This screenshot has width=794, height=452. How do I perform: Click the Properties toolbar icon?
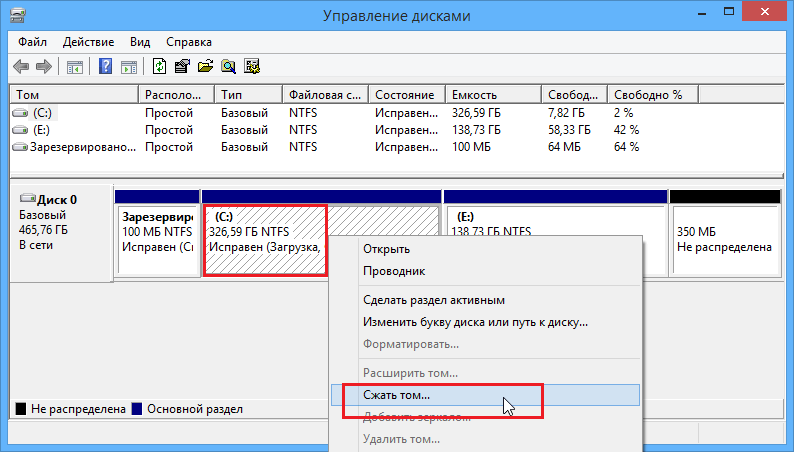[x=182, y=67]
